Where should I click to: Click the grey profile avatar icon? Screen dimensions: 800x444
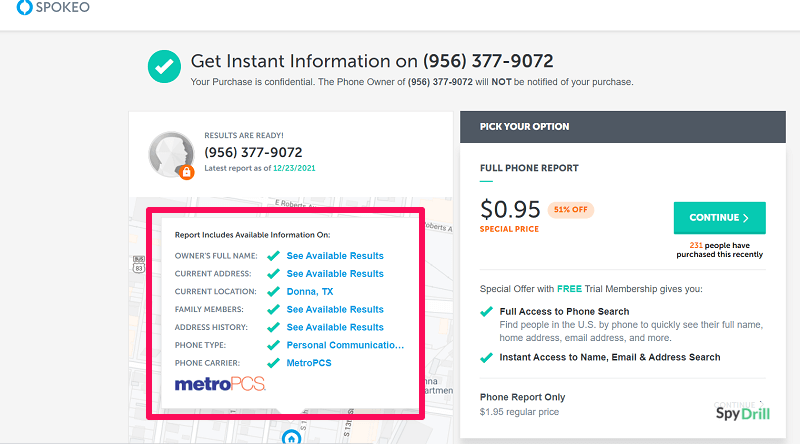[171, 155]
